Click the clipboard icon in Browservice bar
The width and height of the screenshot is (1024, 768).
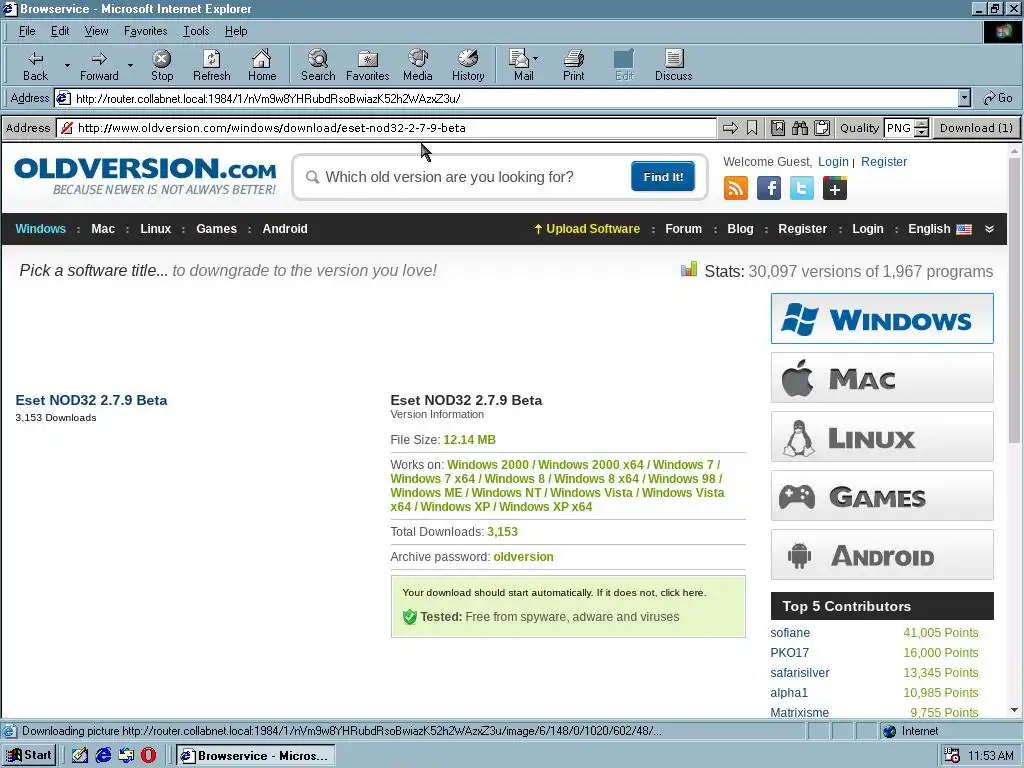822,128
